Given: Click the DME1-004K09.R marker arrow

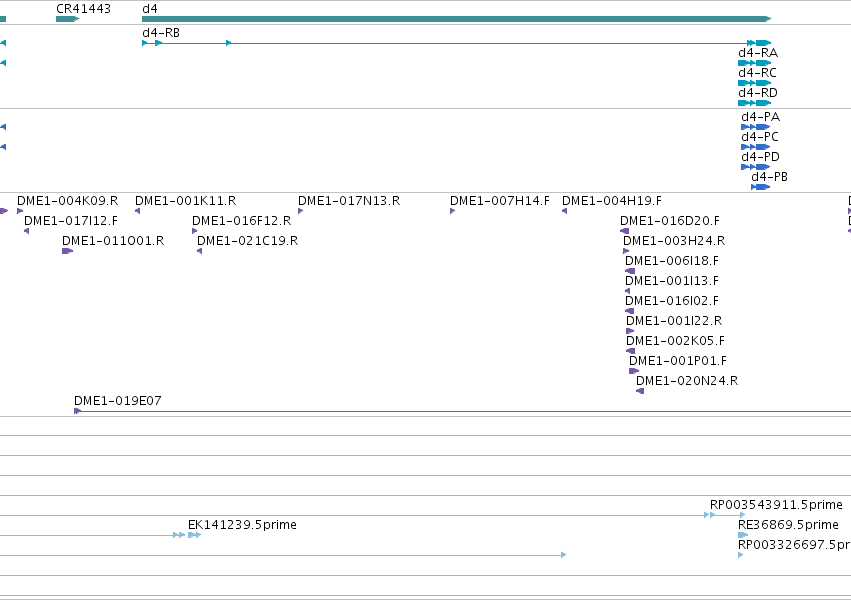Looking at the screenshot, I should click(20, 211).
